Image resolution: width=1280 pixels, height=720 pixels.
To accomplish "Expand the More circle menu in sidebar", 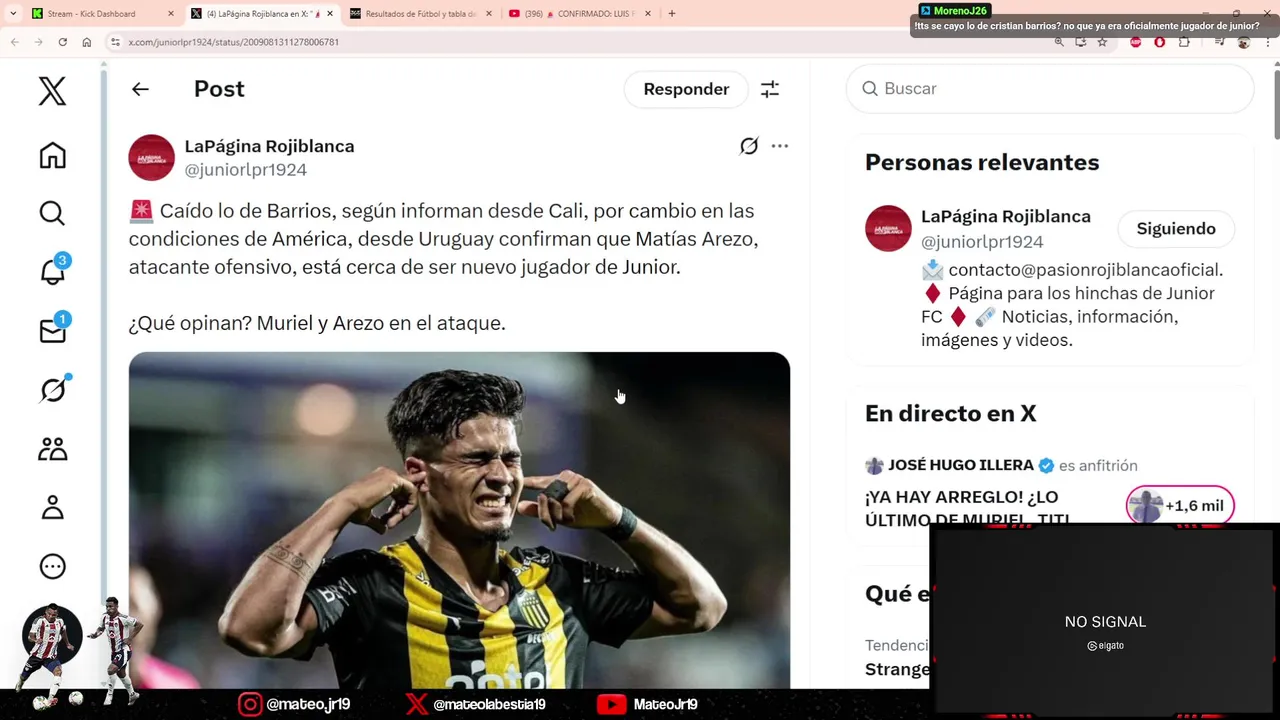I will coord(52,567).
